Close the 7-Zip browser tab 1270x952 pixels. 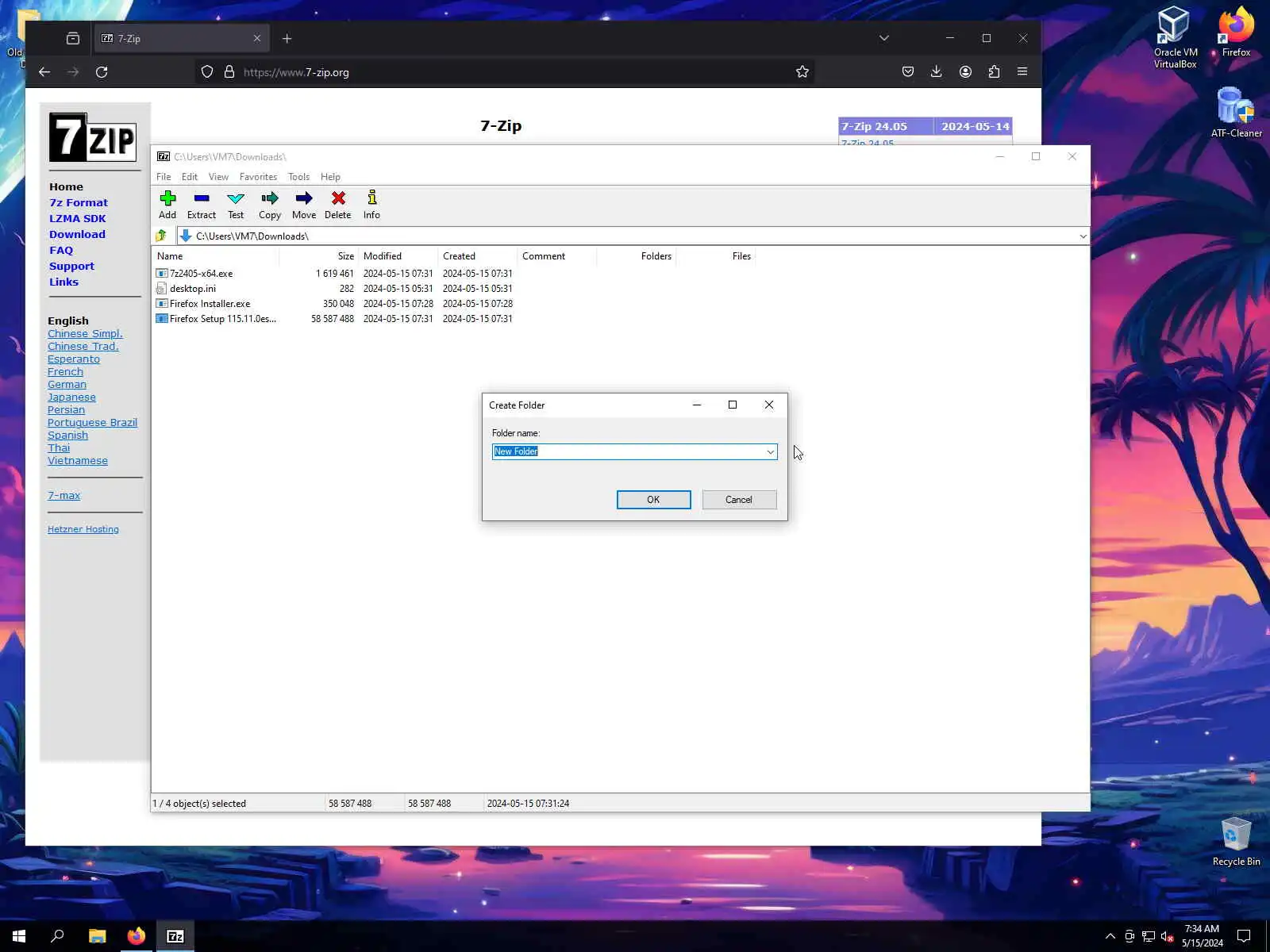pos(257,38)
